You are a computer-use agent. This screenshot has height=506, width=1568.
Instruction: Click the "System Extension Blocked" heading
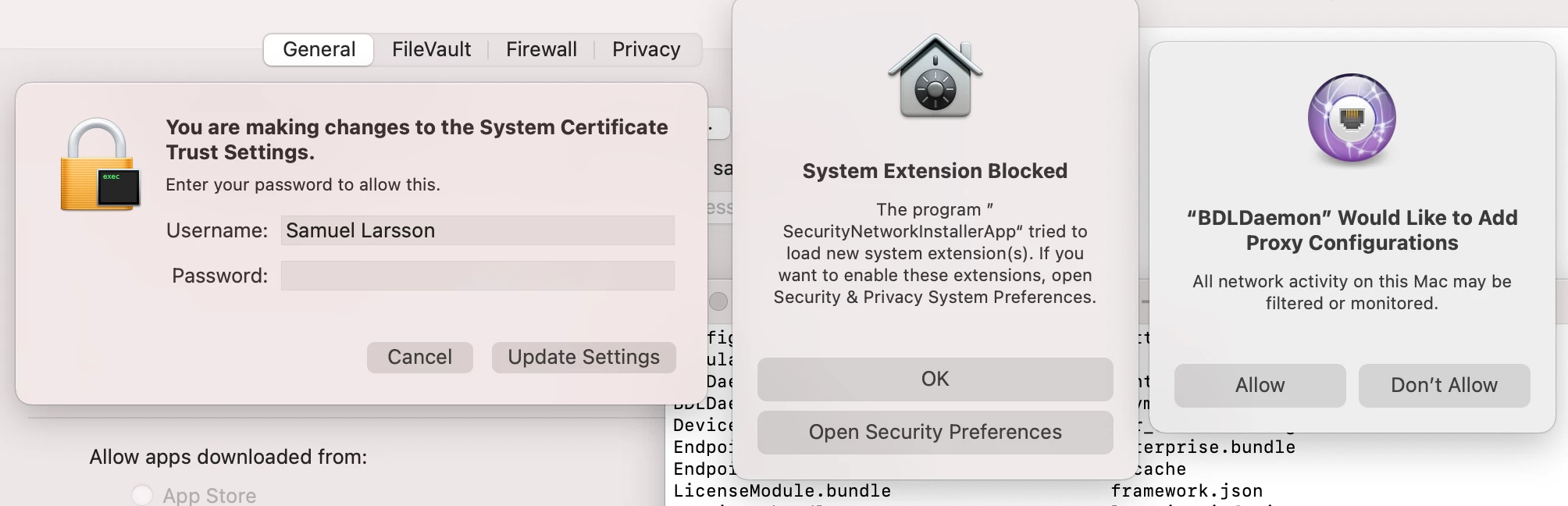point(935,171)
